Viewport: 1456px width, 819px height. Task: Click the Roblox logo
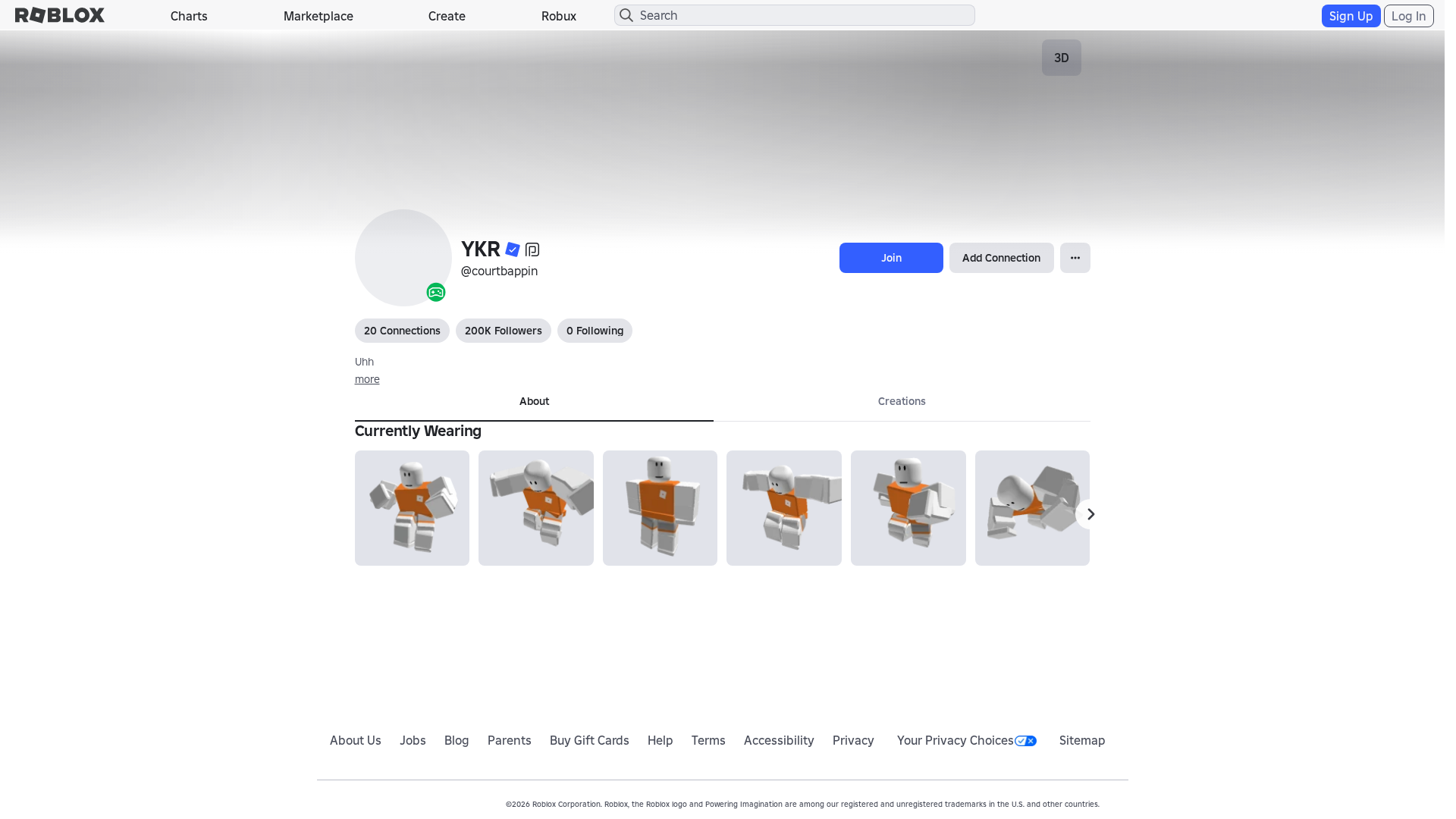click(x=60, y=15)
